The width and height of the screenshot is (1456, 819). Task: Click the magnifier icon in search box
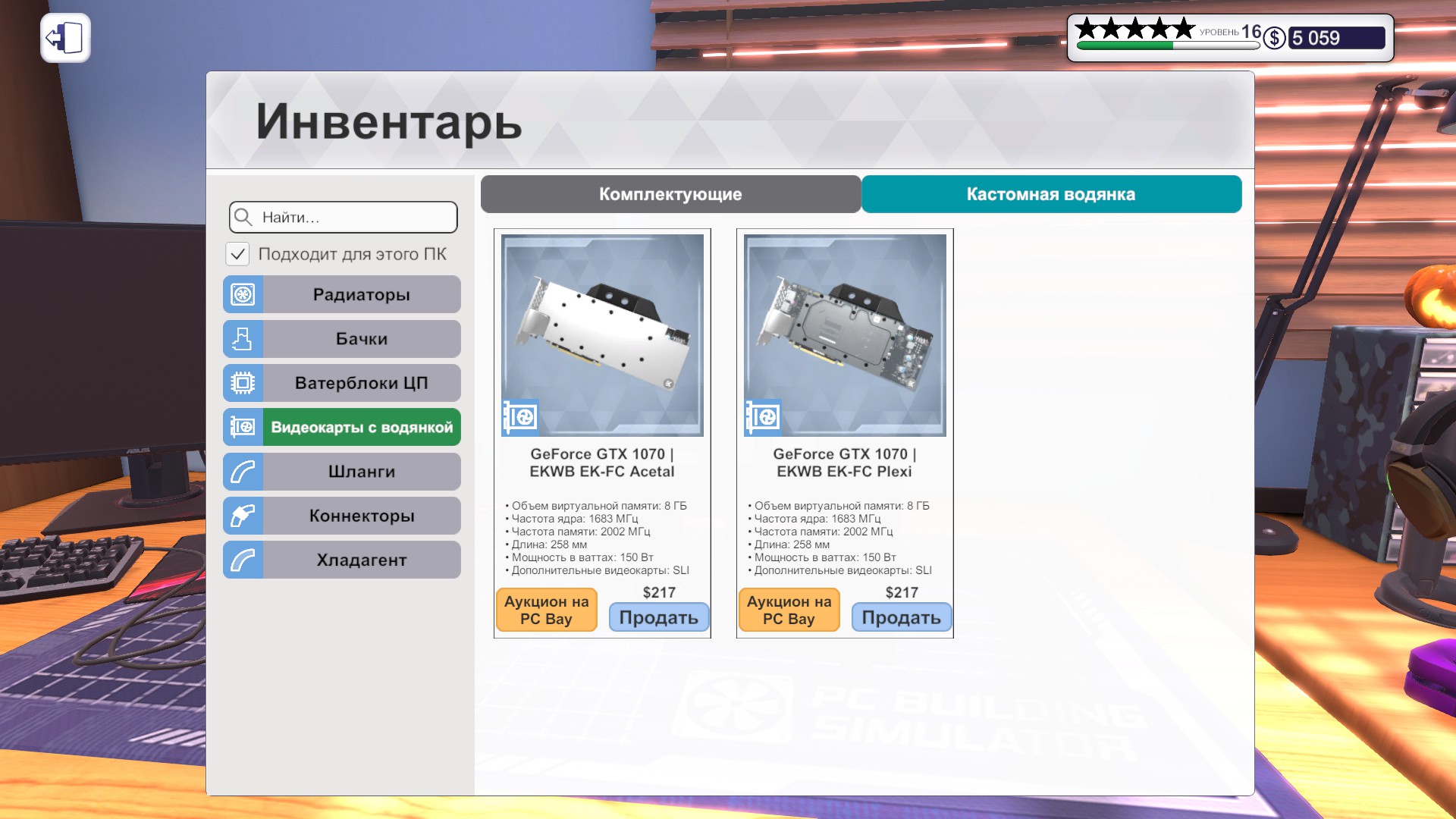click(243, 218)
